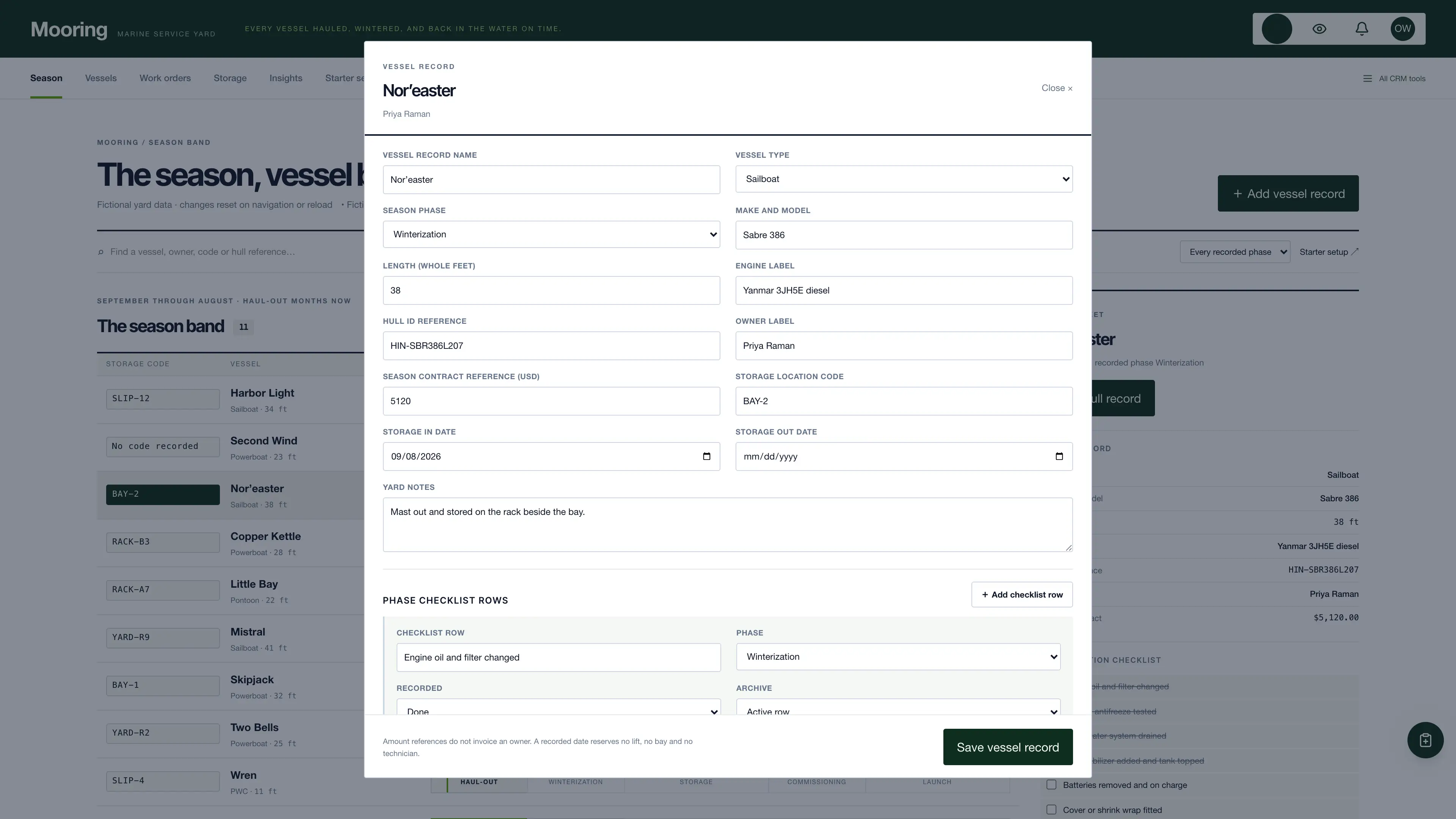Open notifications bell in header
The image size is (1456, 819).
point(1362,29)
